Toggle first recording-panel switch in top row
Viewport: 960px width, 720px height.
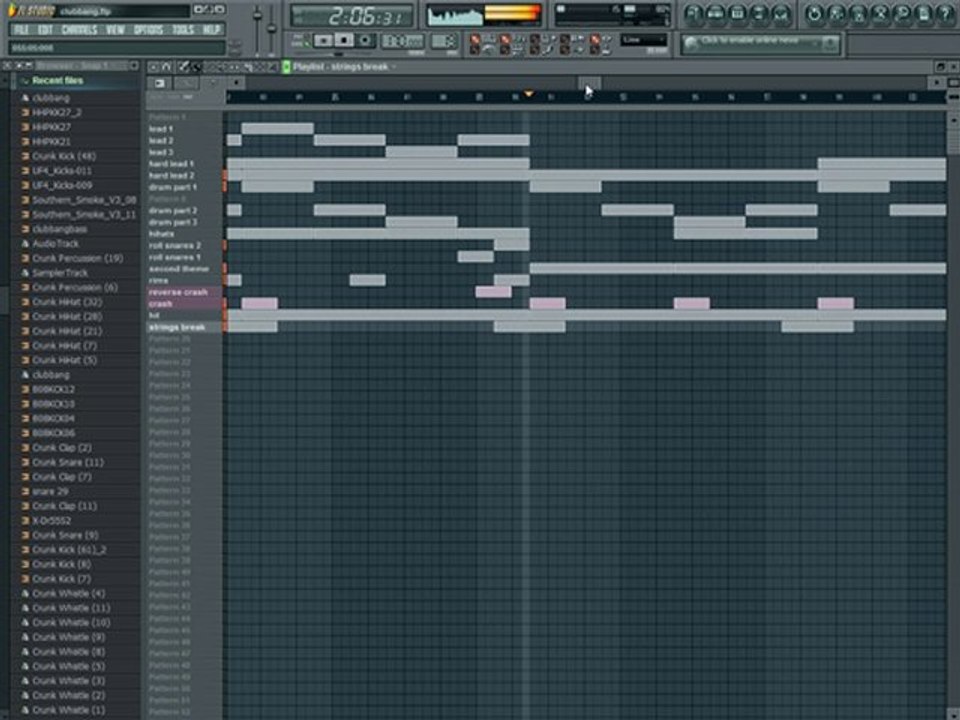pos(475,39)
